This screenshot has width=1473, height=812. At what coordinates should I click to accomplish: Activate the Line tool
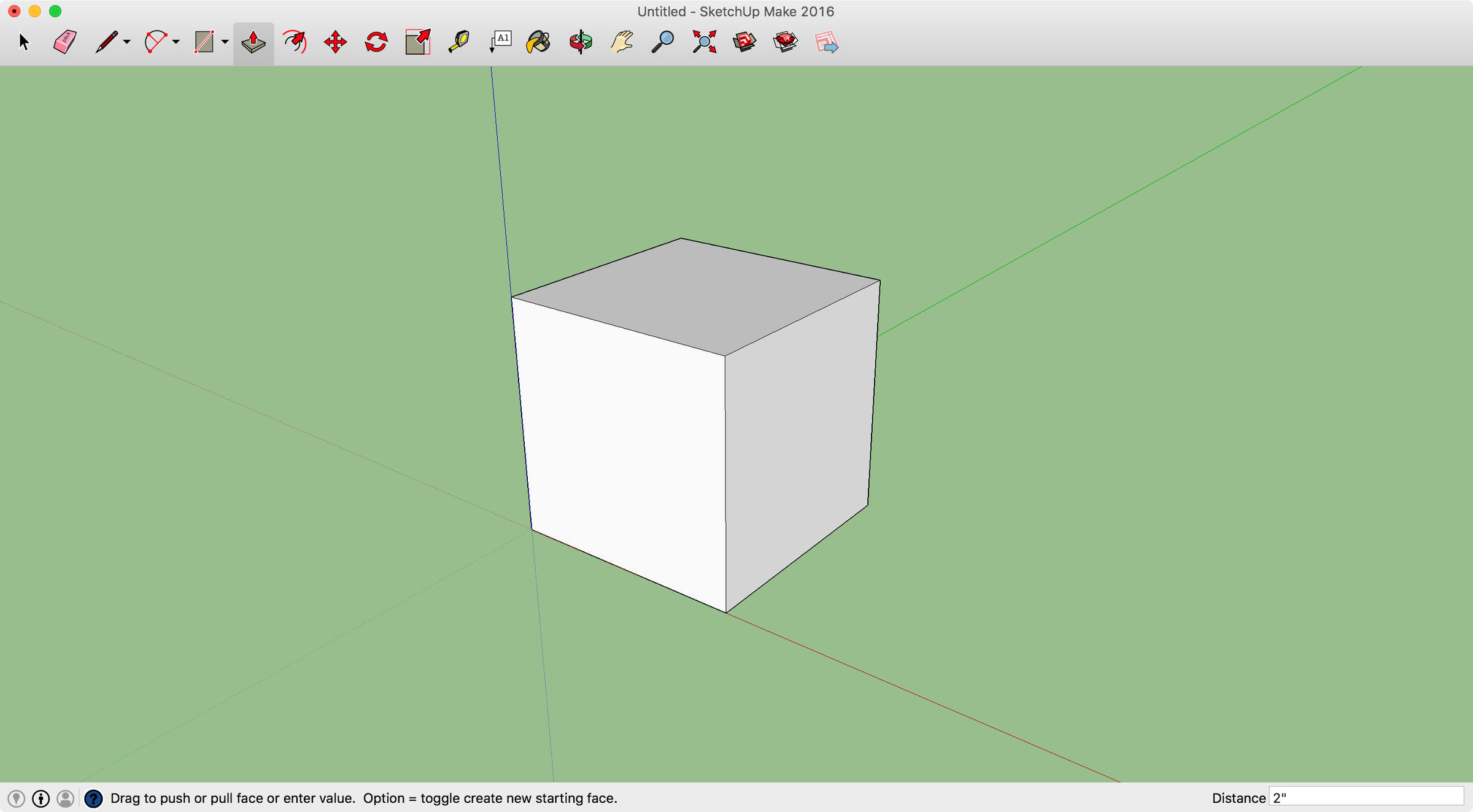[106, 41]
